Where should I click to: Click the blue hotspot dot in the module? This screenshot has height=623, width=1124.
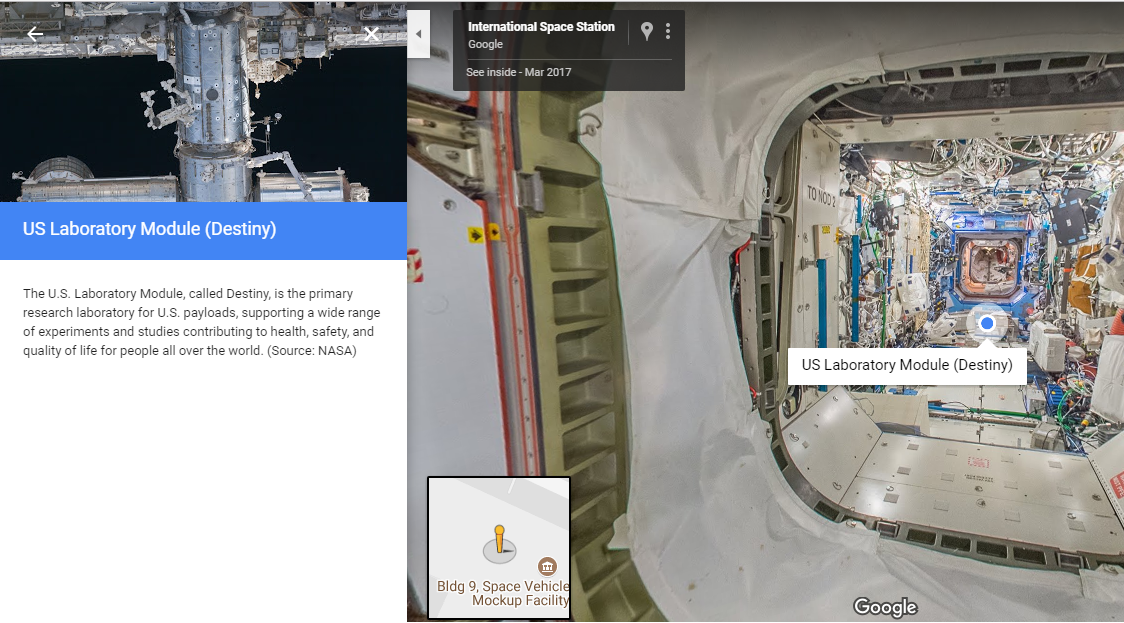tap(986, 323)
